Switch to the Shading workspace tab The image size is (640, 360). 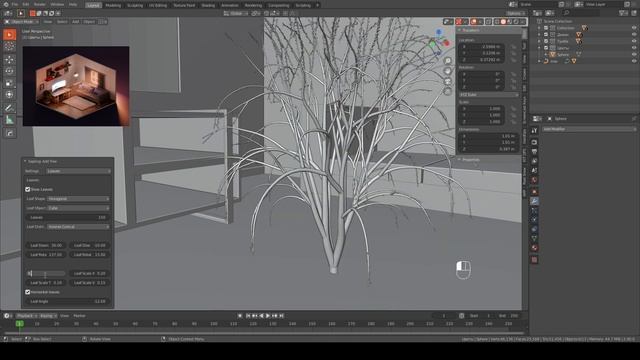point(208,5)
